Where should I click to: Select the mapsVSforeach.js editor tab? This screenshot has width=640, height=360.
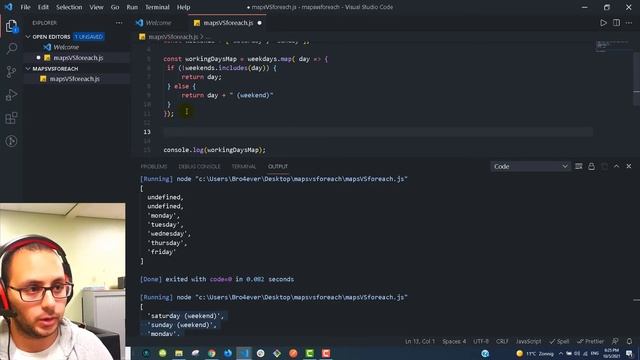228,23
